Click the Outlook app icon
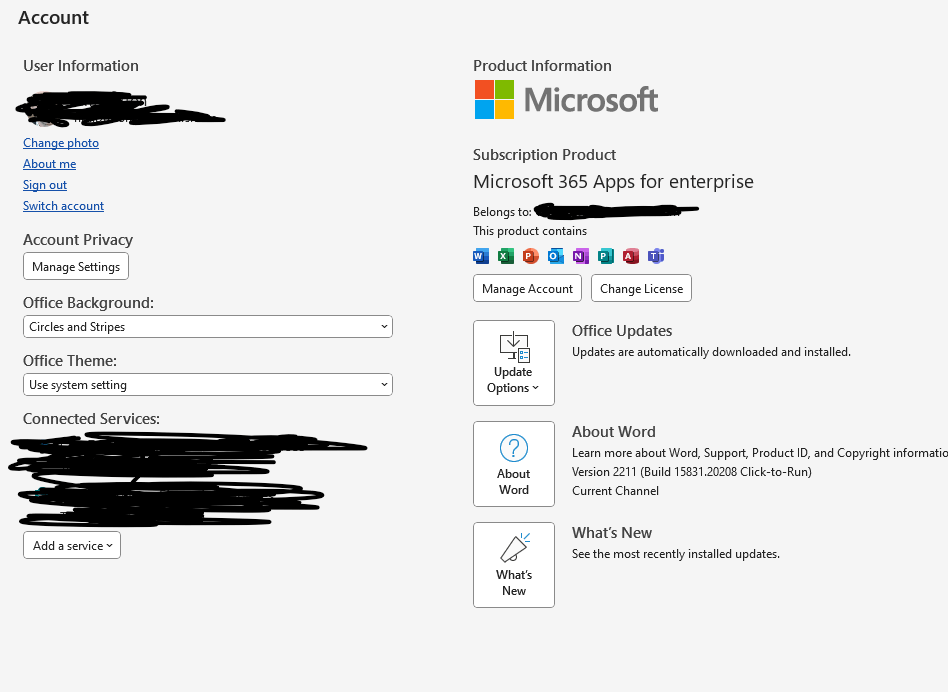The height and width of the screenshot is (692, 948). [556, 256]
